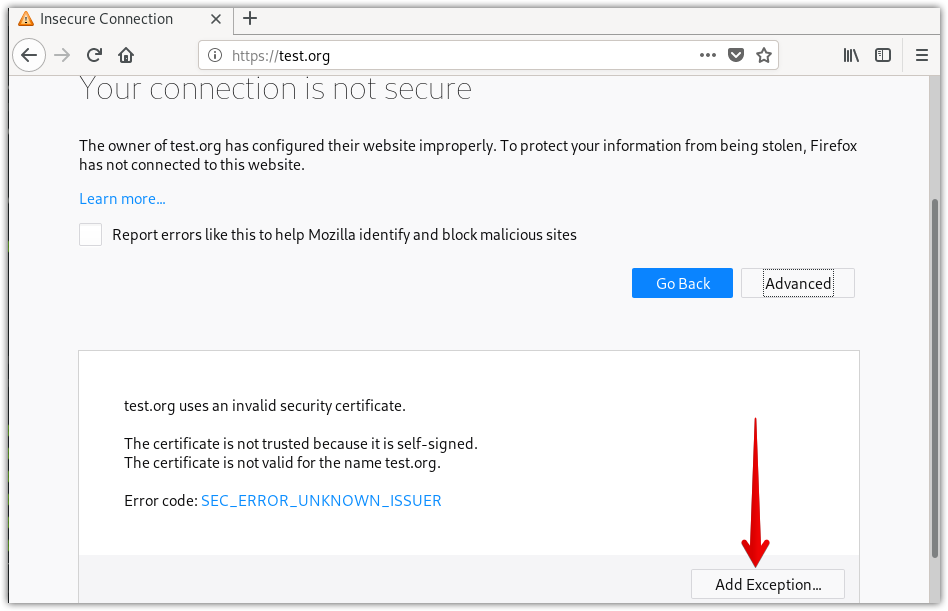Toggle the Advanced details button
The image size is (948, 611).
click(798, 283)
